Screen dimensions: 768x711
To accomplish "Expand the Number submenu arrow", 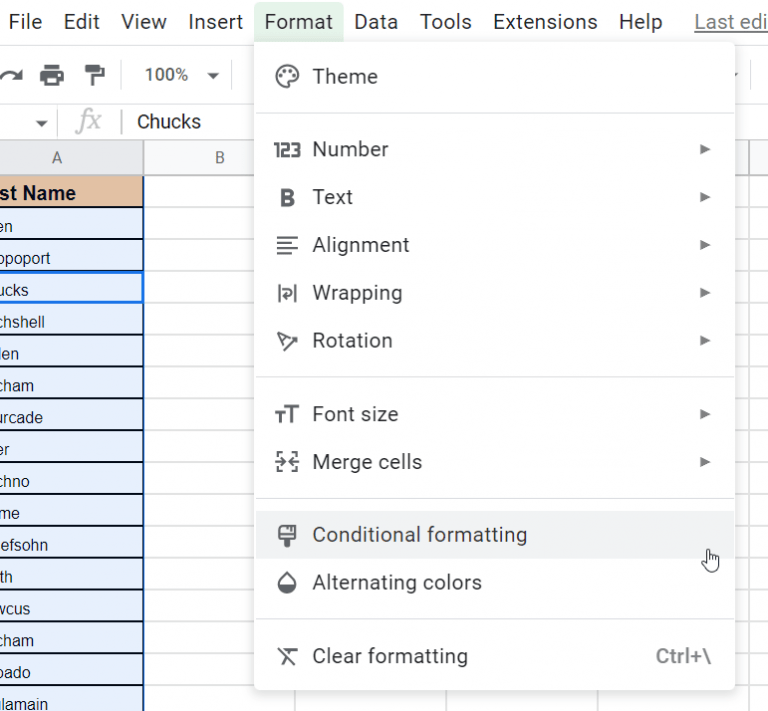I will [x=705, y=150].
